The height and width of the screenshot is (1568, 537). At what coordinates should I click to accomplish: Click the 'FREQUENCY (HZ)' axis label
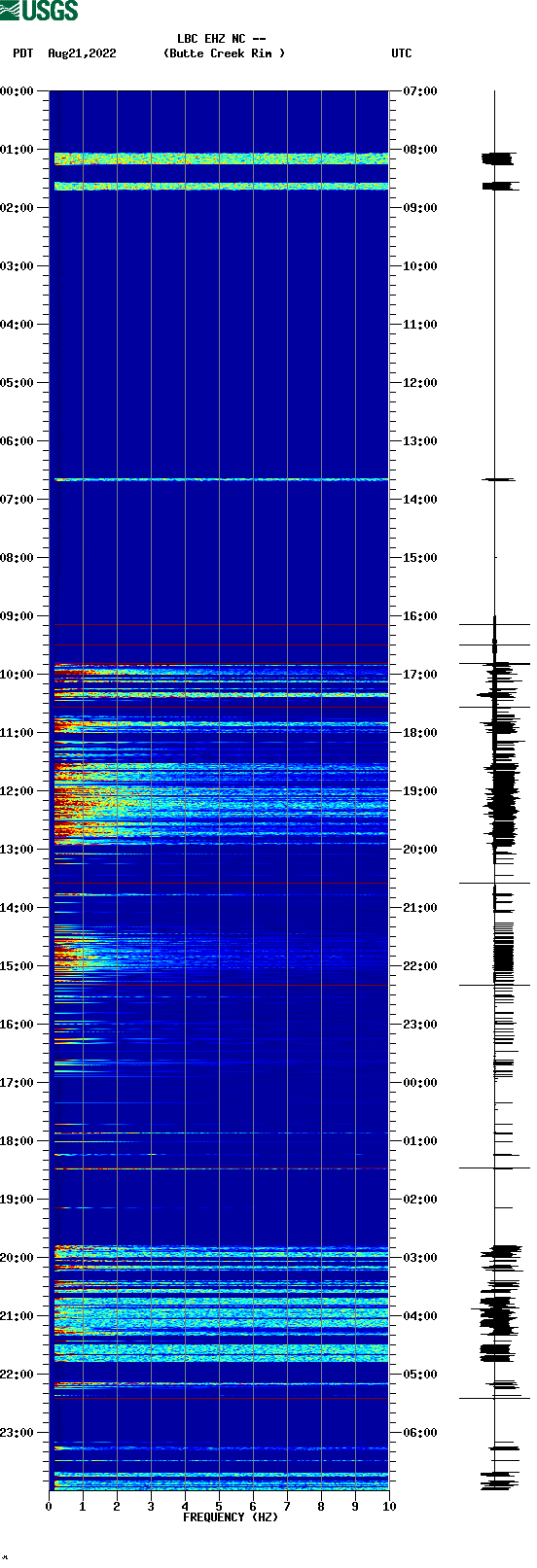click(x=231, y=1516)
